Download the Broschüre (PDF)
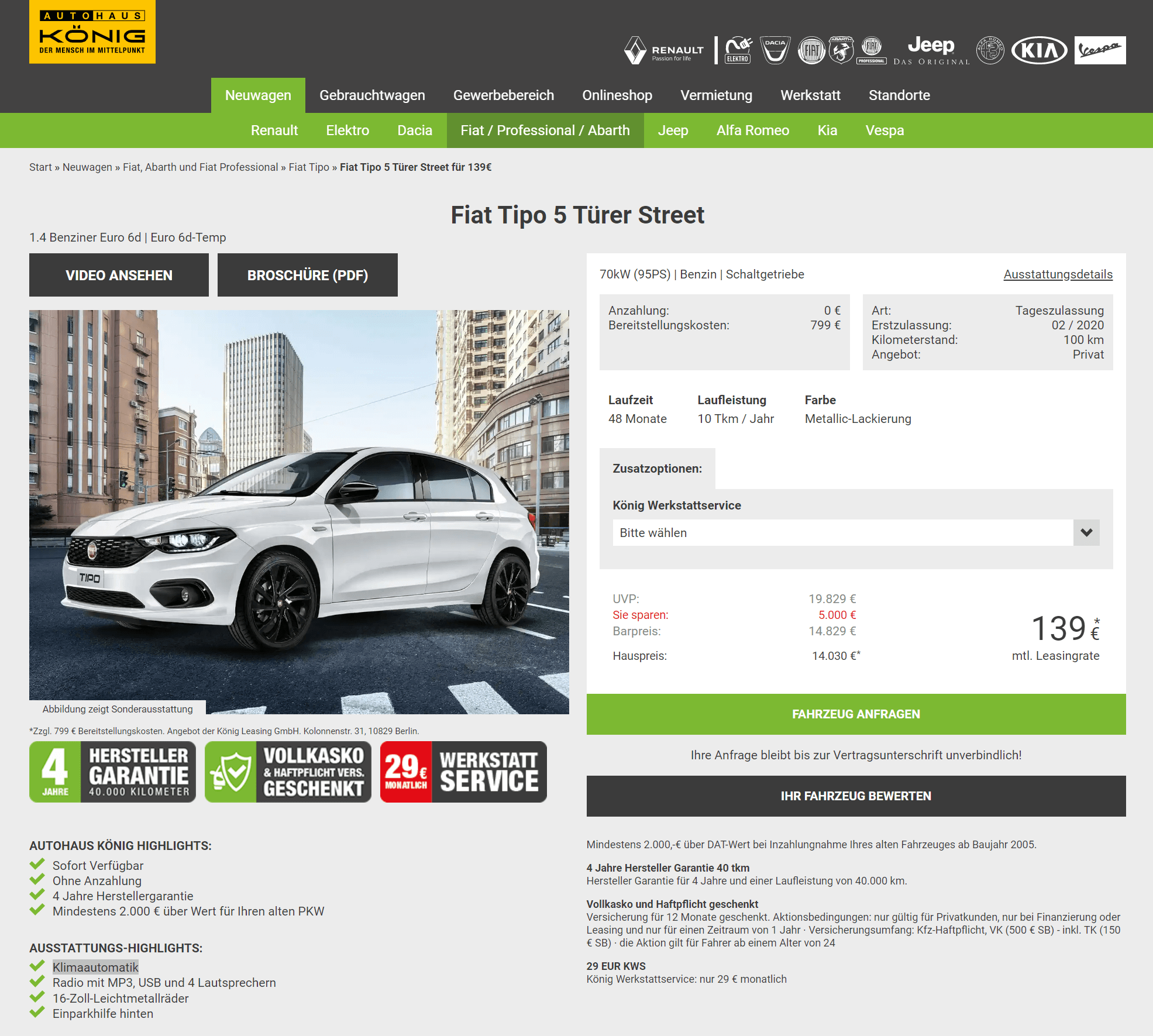This screenshot has height=1036, width=1153. (x=308, y=275)
